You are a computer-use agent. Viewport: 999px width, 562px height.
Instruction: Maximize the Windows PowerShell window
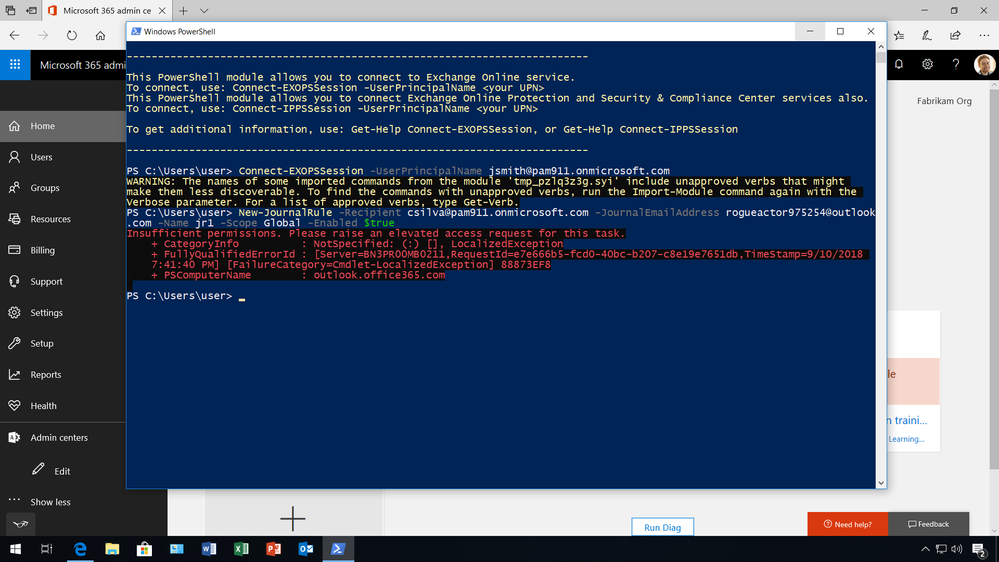click(x=840, y=31)
